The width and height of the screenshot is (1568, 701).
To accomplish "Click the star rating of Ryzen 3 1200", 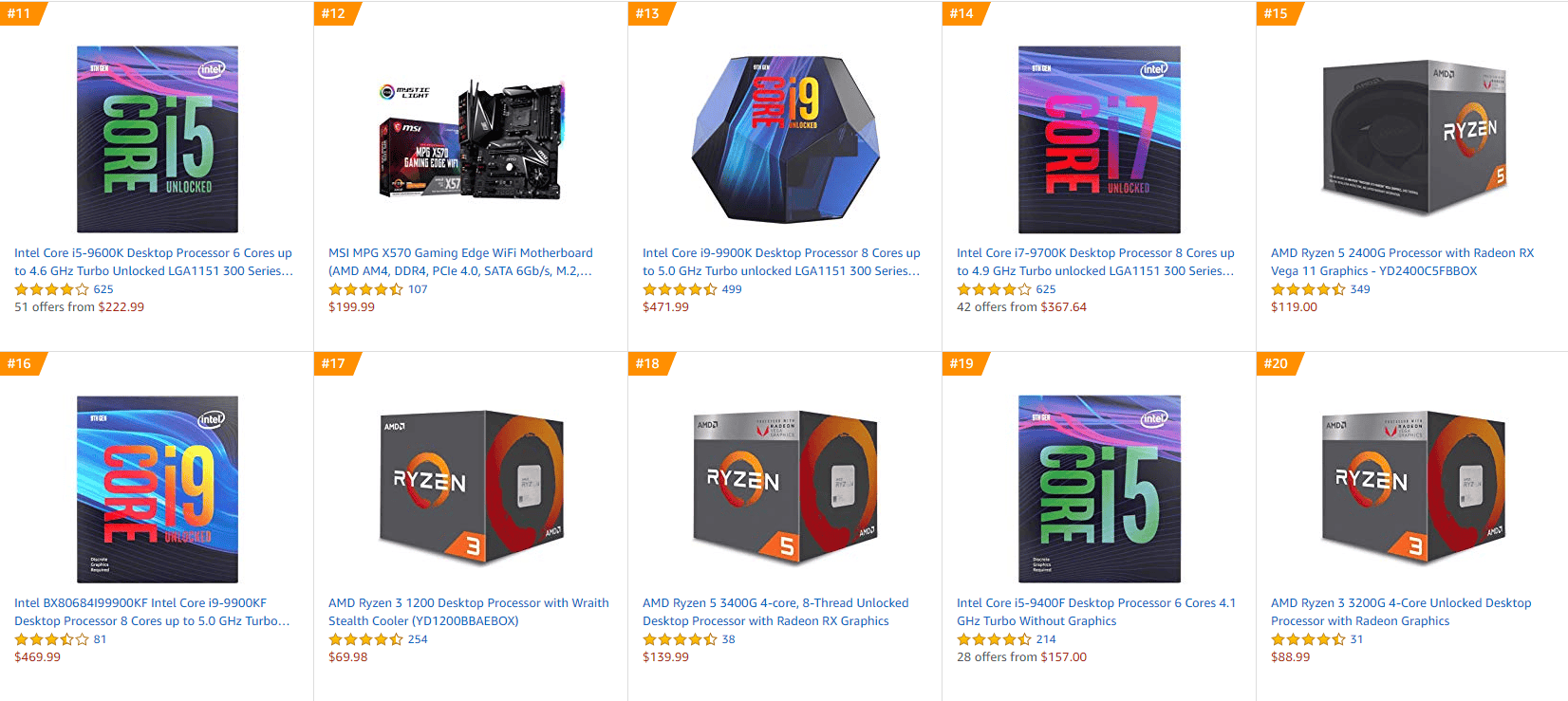I will pos(366,639).
